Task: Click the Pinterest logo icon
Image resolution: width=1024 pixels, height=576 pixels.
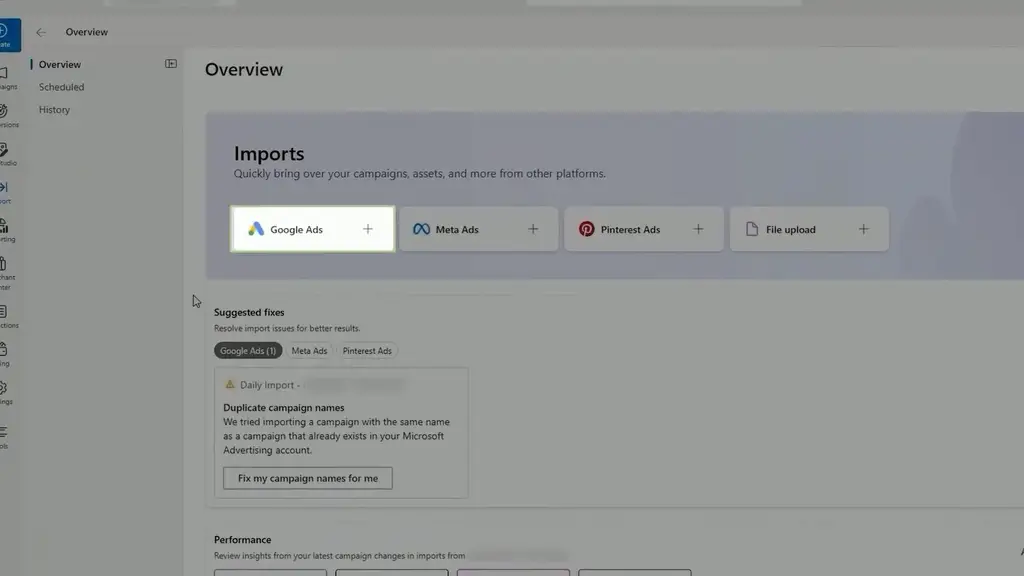Action: pyautogui.click(x=586, y=229)
